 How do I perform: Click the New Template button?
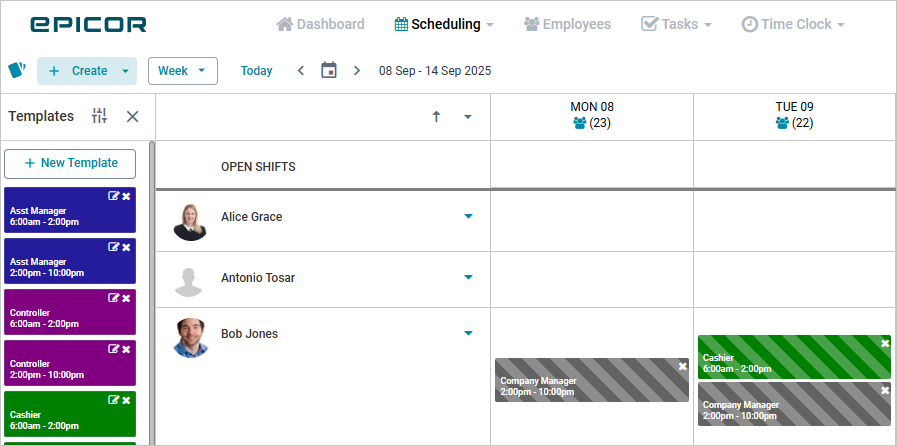(71, 163)
